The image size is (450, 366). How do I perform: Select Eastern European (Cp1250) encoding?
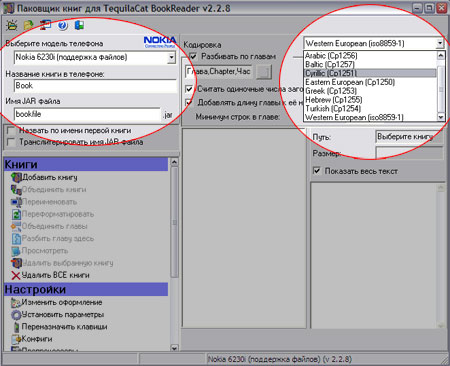pyautogui.click(x=370, y=82)
